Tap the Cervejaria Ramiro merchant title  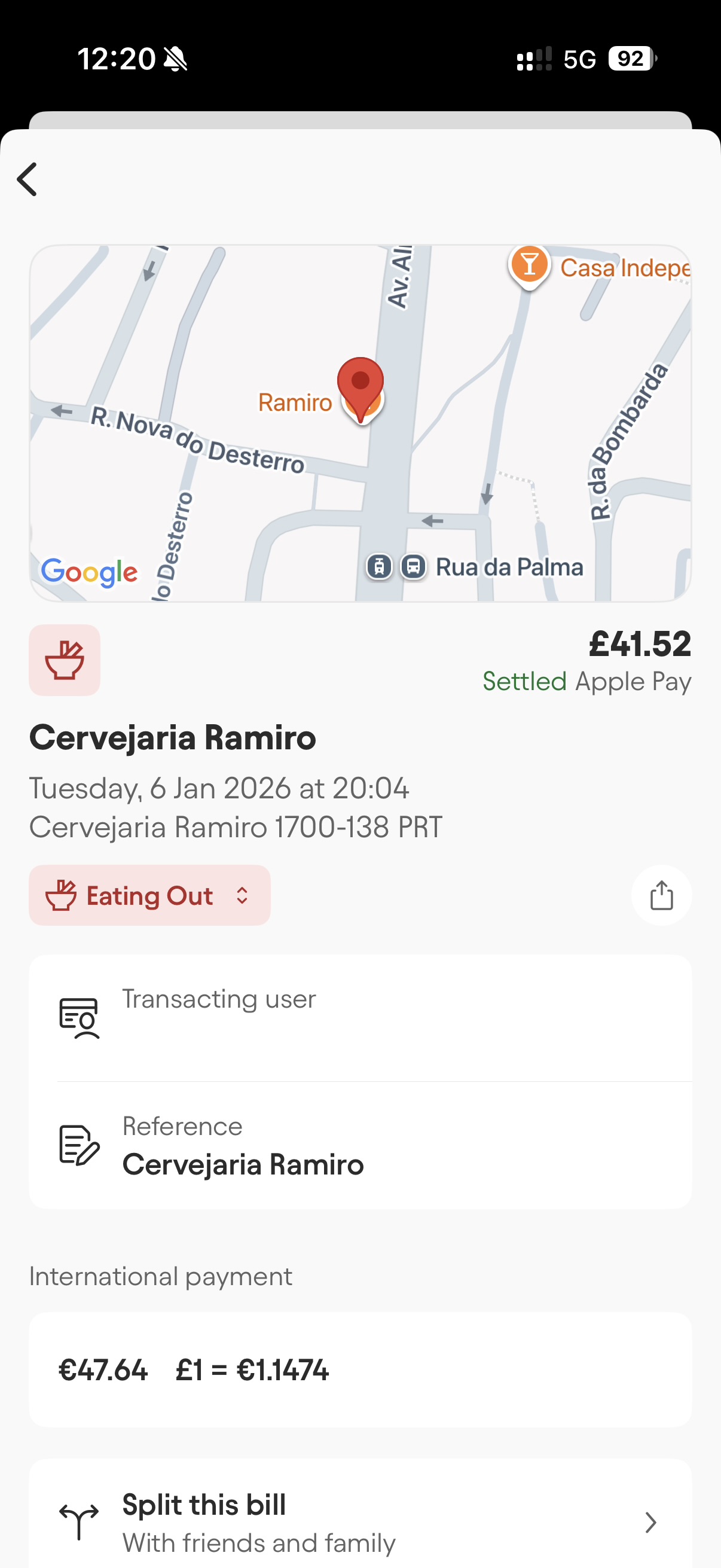[x=173, y=738]
